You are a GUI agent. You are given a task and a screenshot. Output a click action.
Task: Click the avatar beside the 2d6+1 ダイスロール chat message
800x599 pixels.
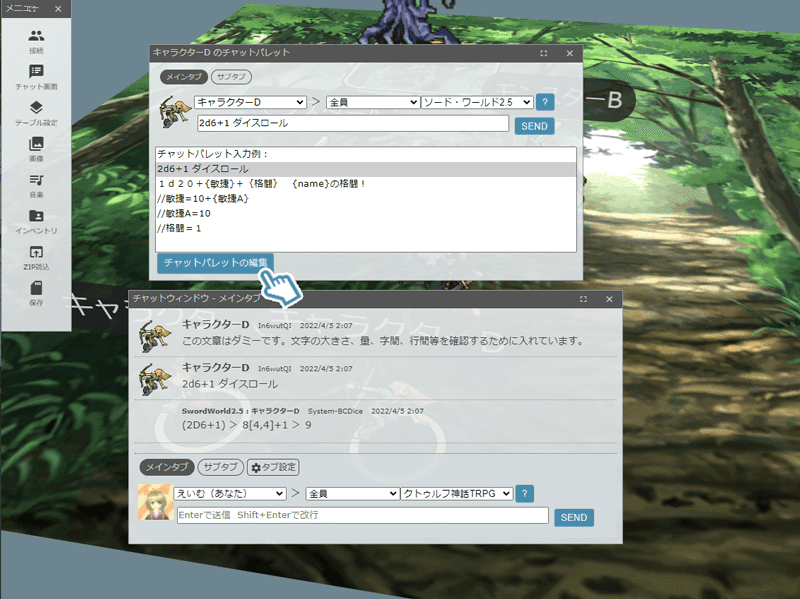point(155,379)
